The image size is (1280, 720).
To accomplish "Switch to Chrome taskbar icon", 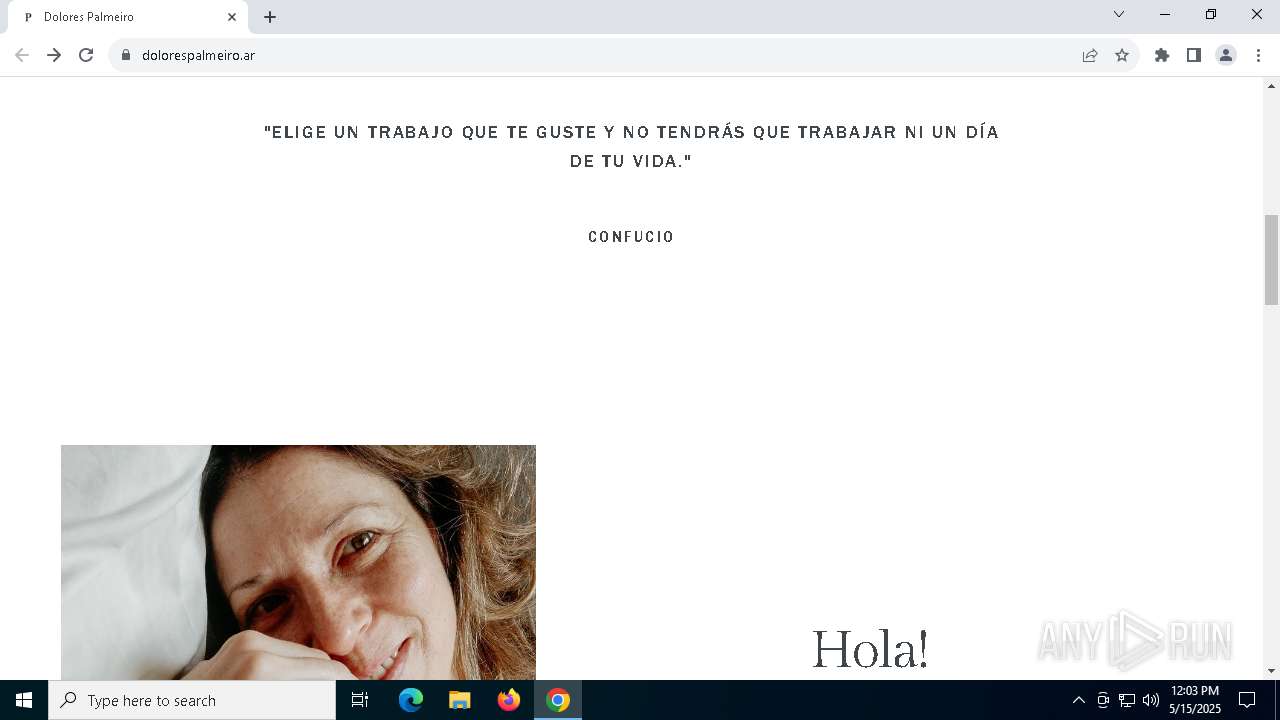I will click(558, 700).
